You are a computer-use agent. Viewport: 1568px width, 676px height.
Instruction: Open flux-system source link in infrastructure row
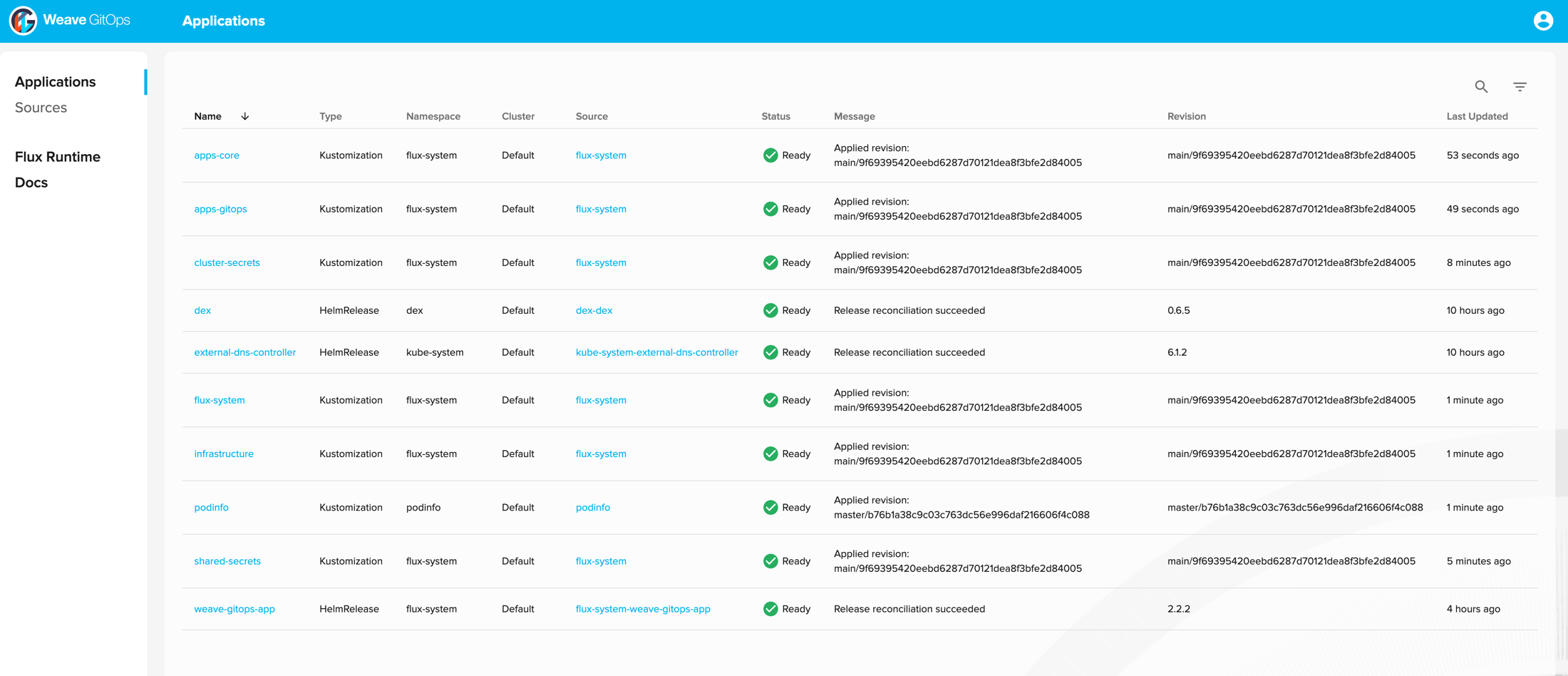(601, 454)
